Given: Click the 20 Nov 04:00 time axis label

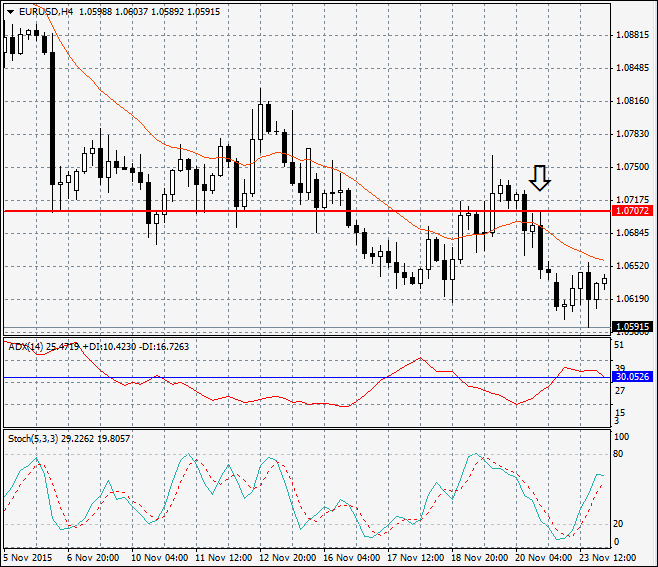Looking at the screenshot, I should 543,558.
